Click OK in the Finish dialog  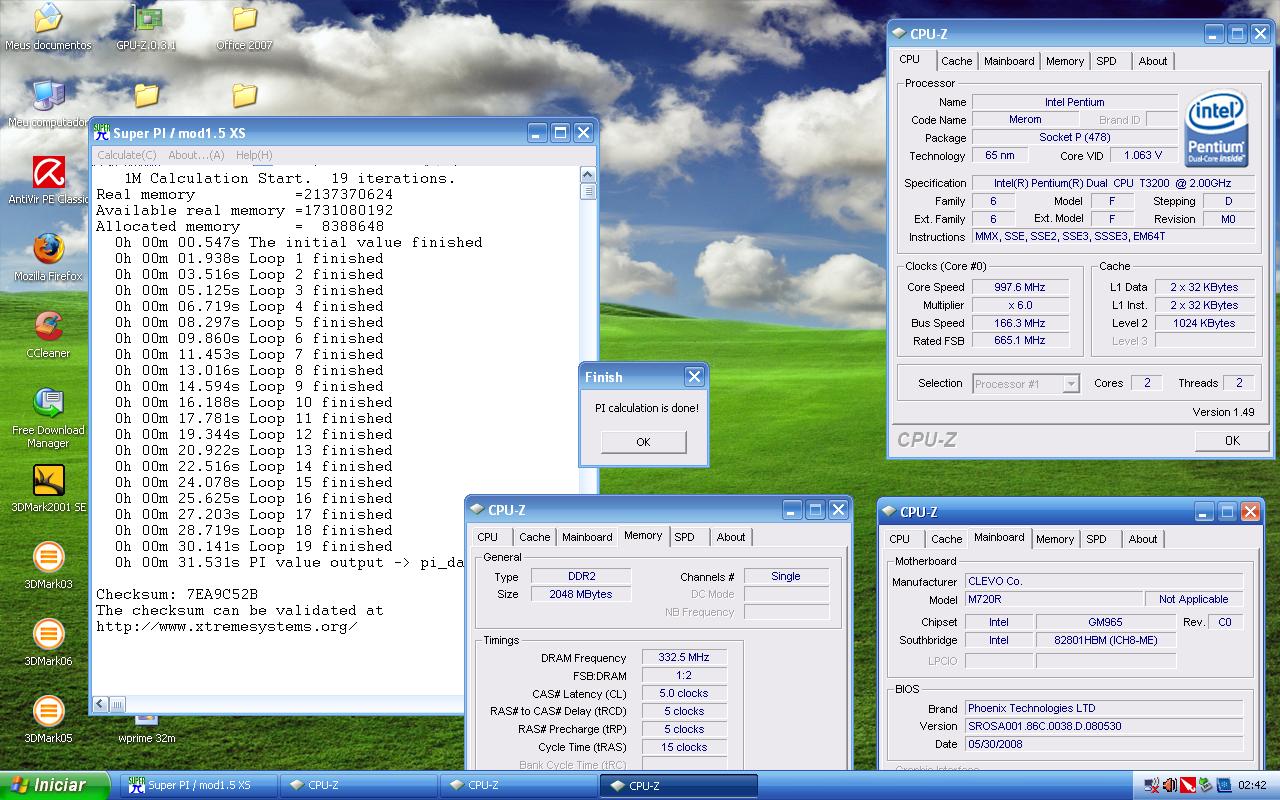click(643, 442)
